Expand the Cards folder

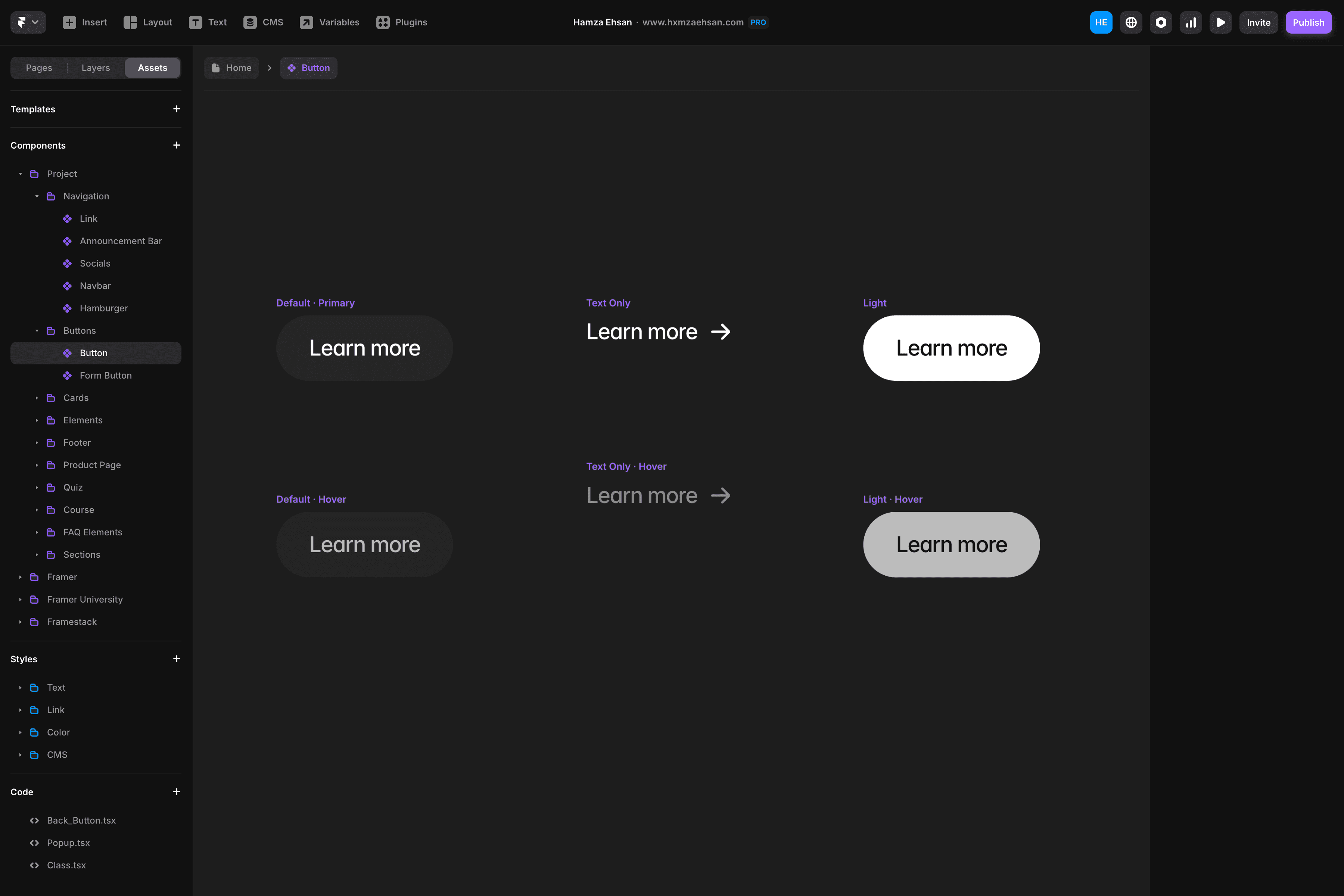[37, 398]
